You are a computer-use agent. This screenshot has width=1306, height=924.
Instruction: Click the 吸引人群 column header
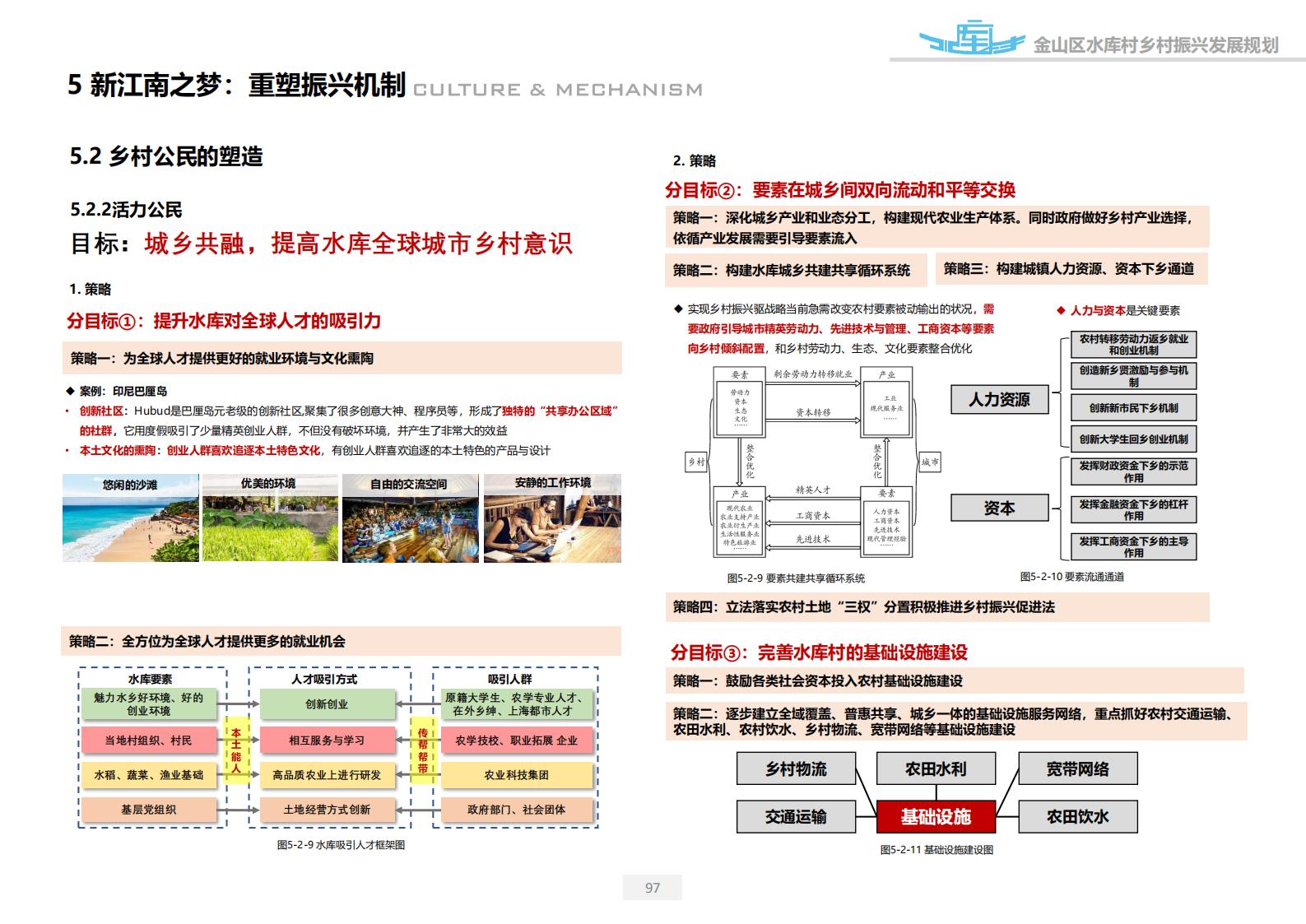click(509, 680)
